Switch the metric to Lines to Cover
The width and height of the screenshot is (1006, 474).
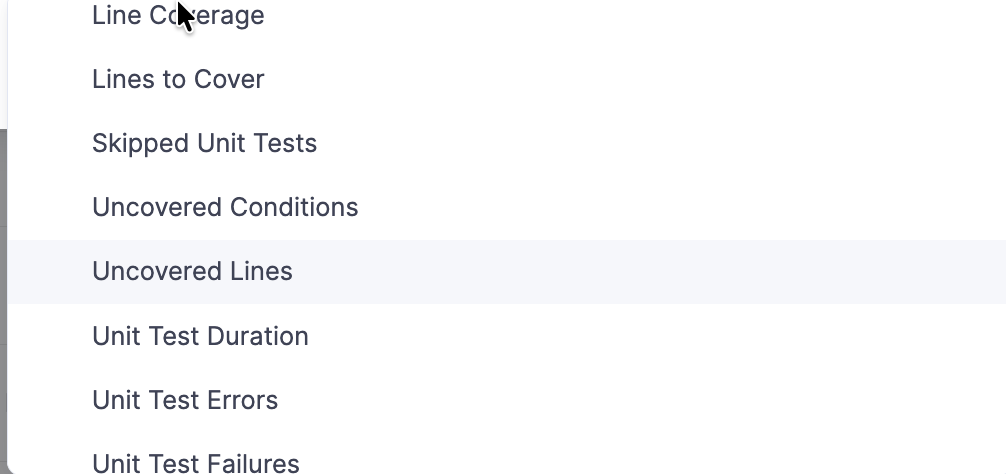click(178, 80)
